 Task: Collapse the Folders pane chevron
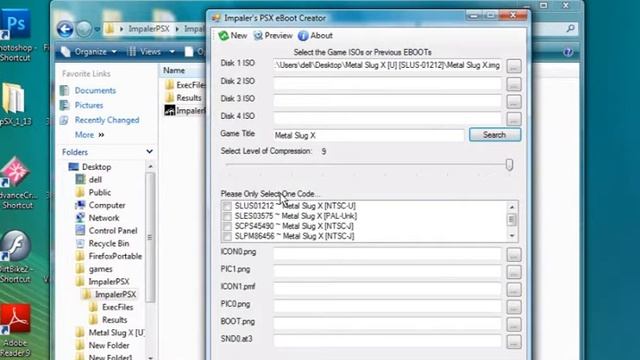tap(149, 152)
